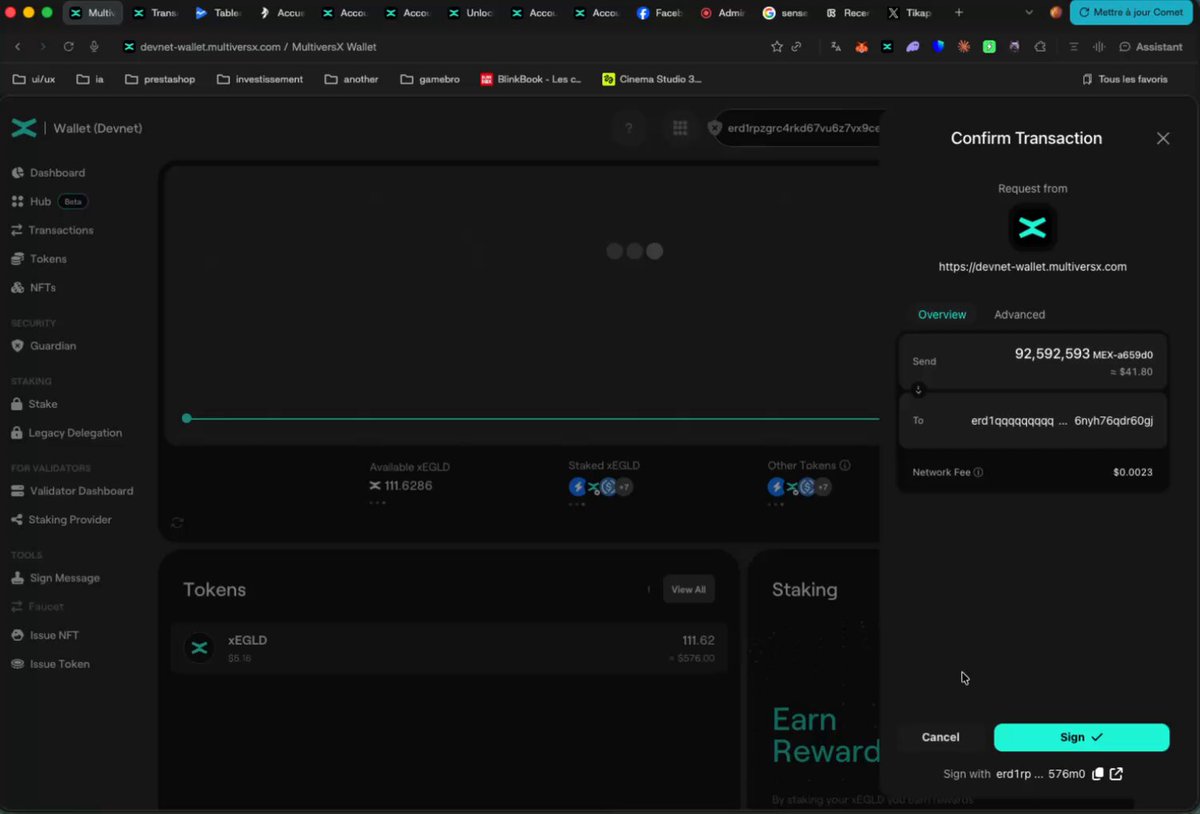This screenshot has width=1200, height=814.
Task: Open the Assistant in the browser toolbar
Action: click(x=1151, y=47)
